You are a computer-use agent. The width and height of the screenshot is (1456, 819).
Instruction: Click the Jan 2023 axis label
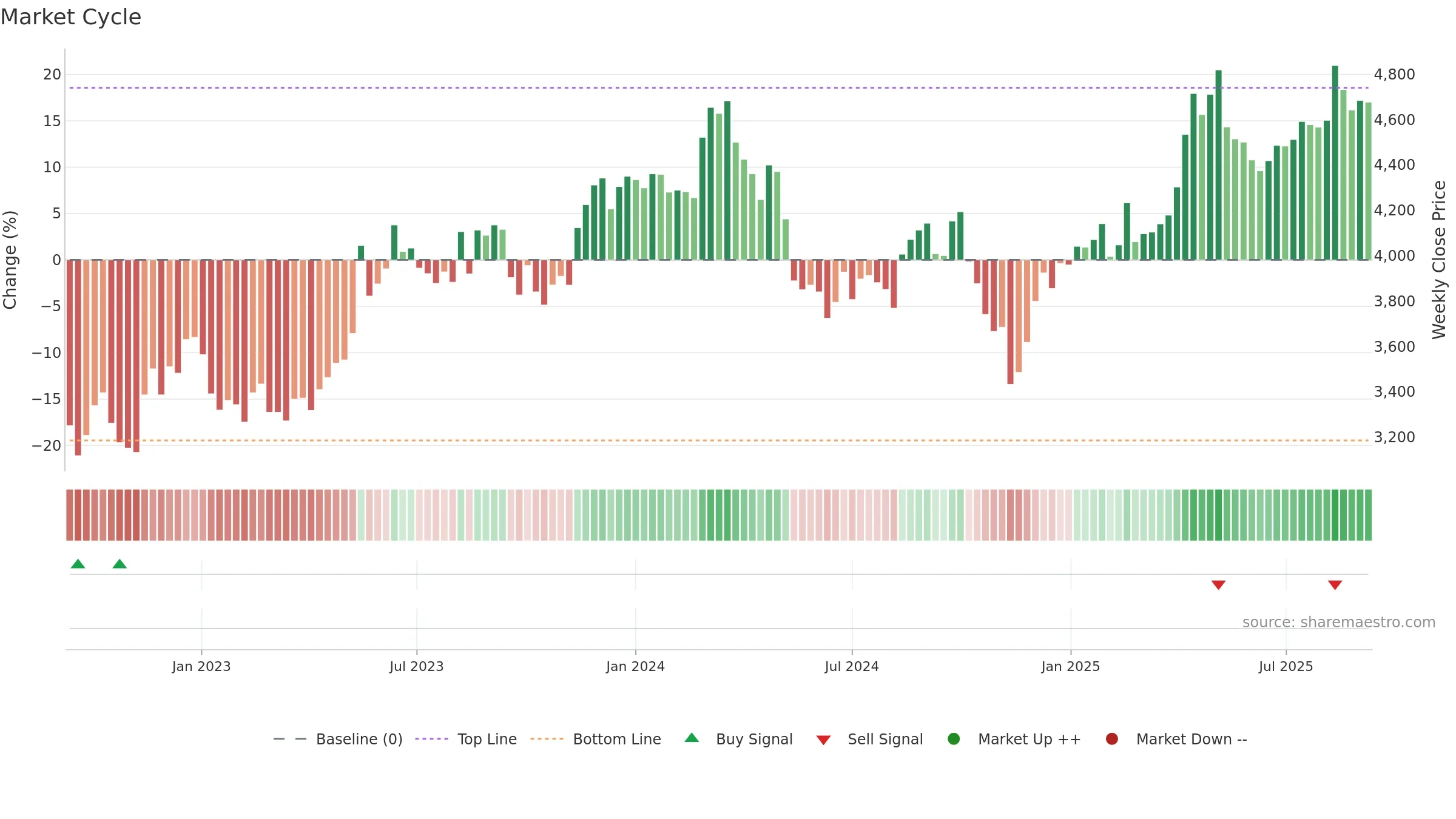(201, 666)
